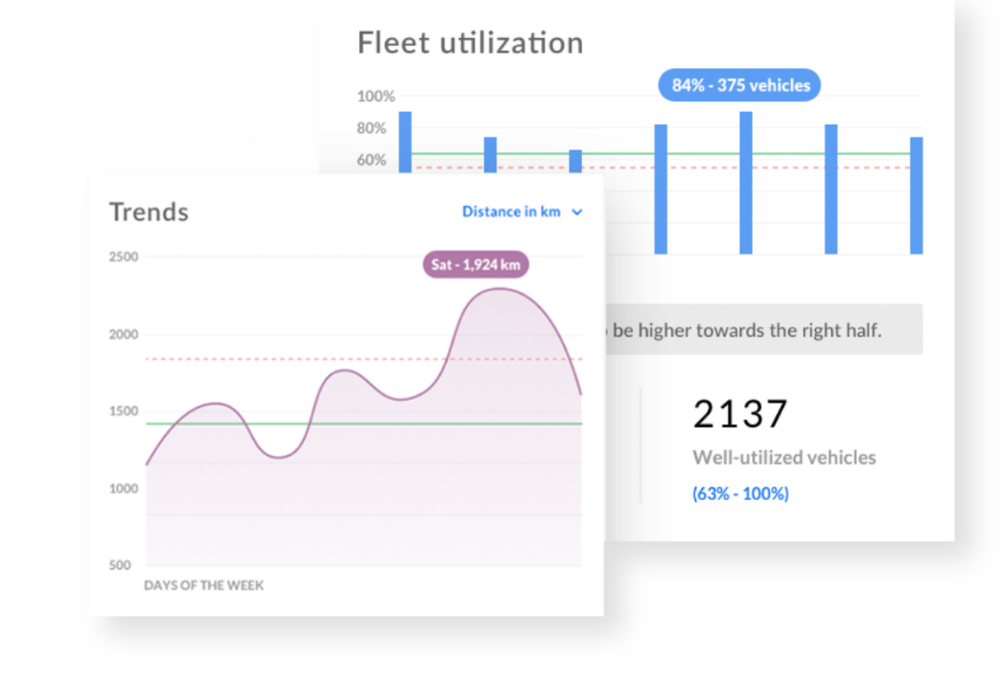
Task: Click the tallest bar in Fleet utilization chart
Action: 744,180
